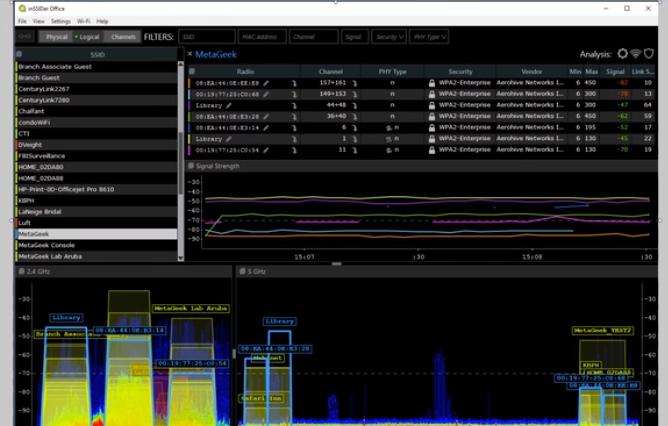Toggle the Physical view mode

[57, 37]
